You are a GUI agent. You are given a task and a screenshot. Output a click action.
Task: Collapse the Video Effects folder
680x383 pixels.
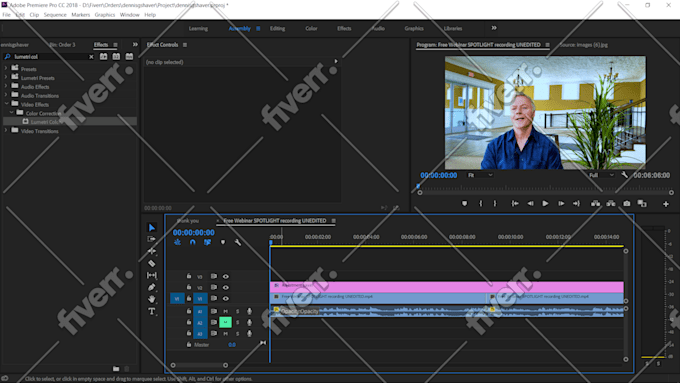6,104
